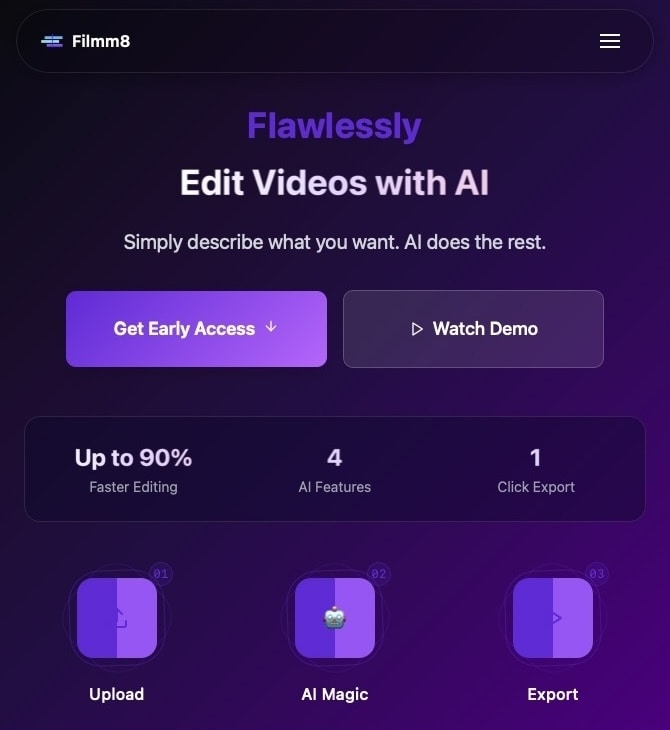The height and width of the screenshot is (730, 670).
Task: Click the 03 step number badge
Action: pyautogui.click(x=596, y=574)
